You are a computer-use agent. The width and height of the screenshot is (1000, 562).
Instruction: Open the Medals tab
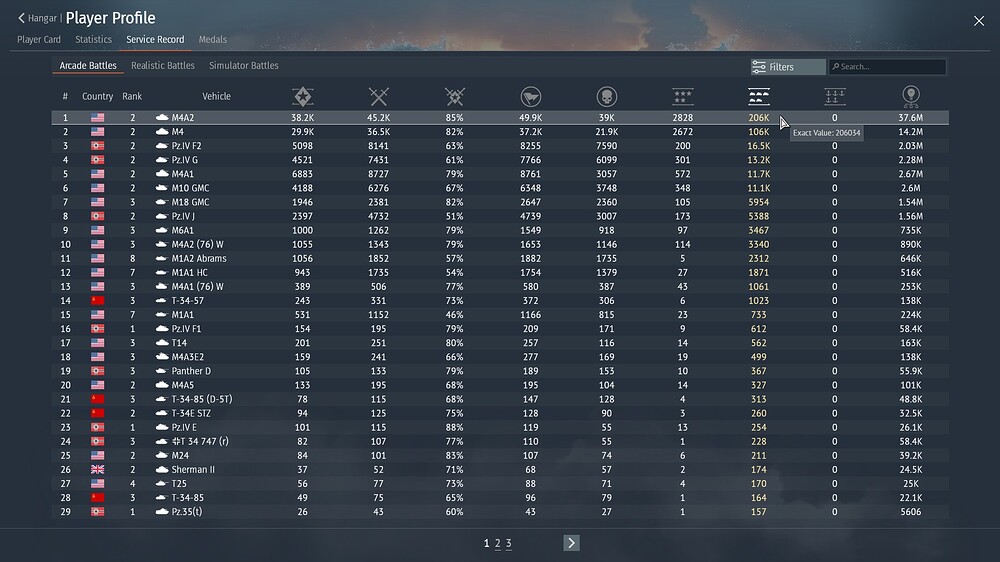[212, 40]
